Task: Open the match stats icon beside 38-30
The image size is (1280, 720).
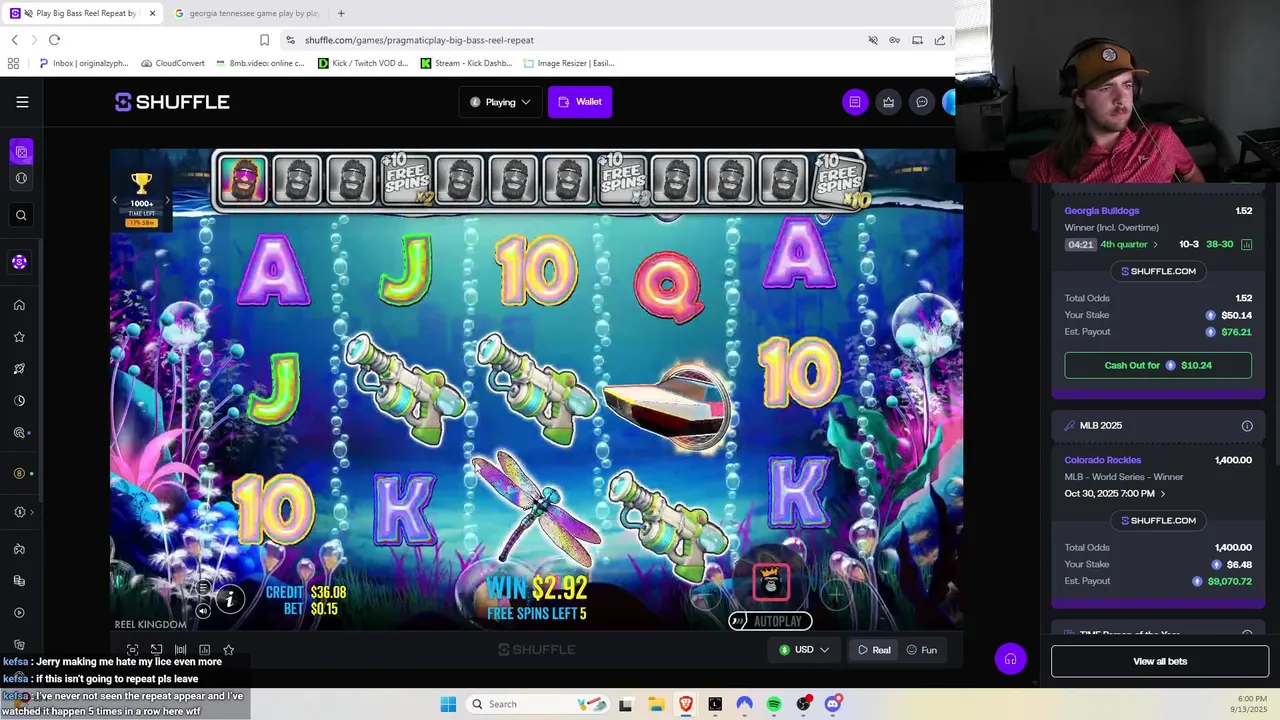Action: pyautogui.click(x=1246, y=244)
